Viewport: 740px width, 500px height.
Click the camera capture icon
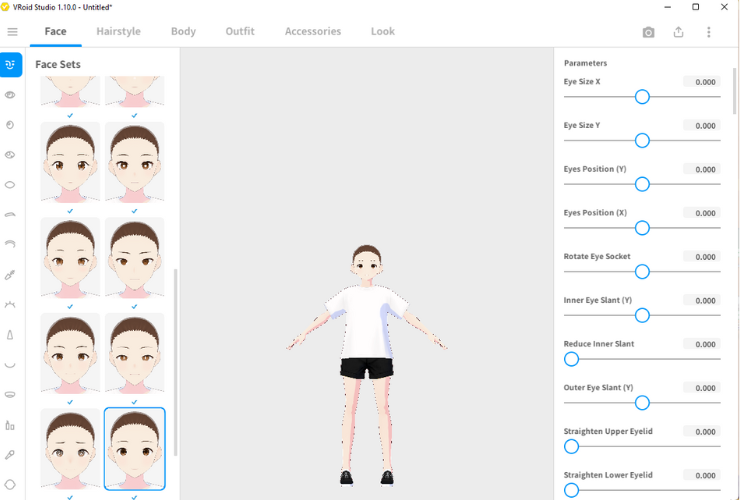click(x=648, y=32)
